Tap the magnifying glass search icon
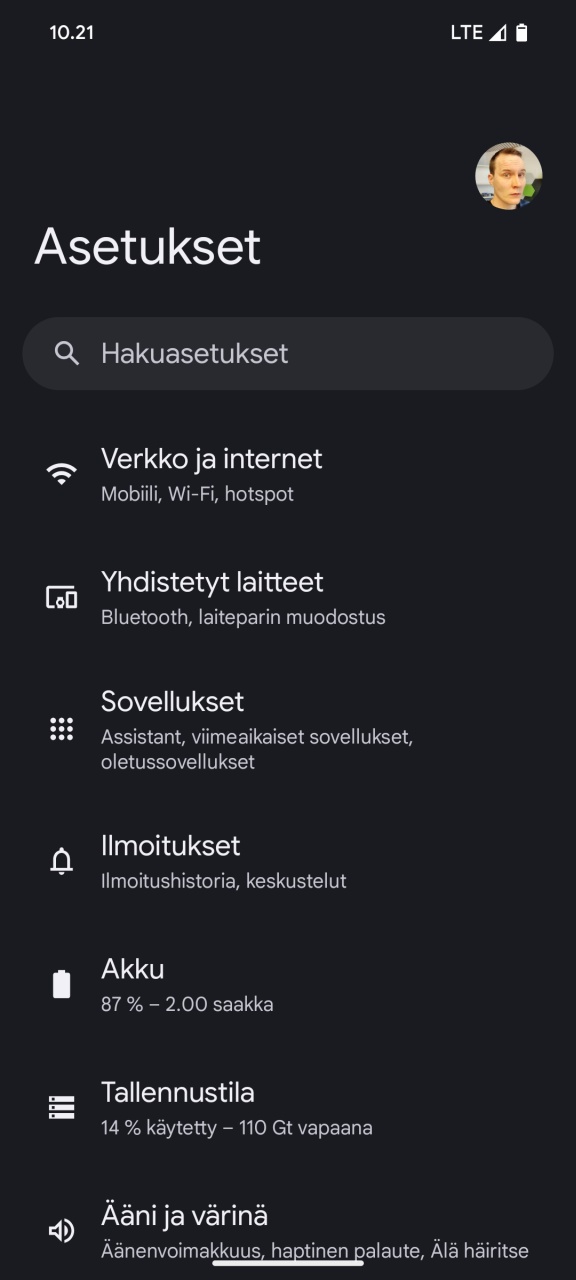576x1280 pixels. 67,353
